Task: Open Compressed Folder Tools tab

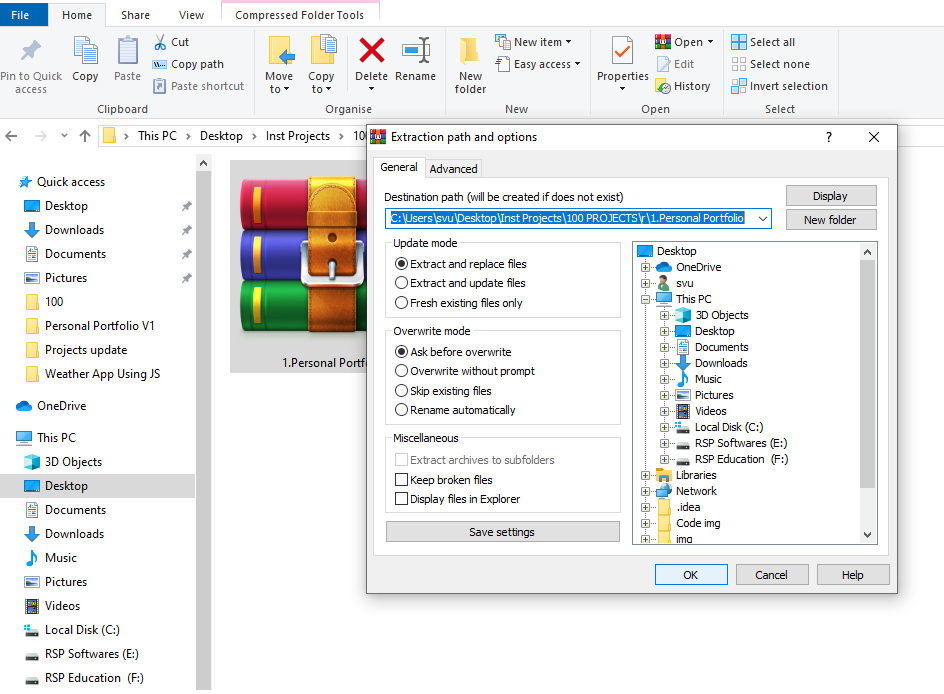Action: click(x=300, y=15)
